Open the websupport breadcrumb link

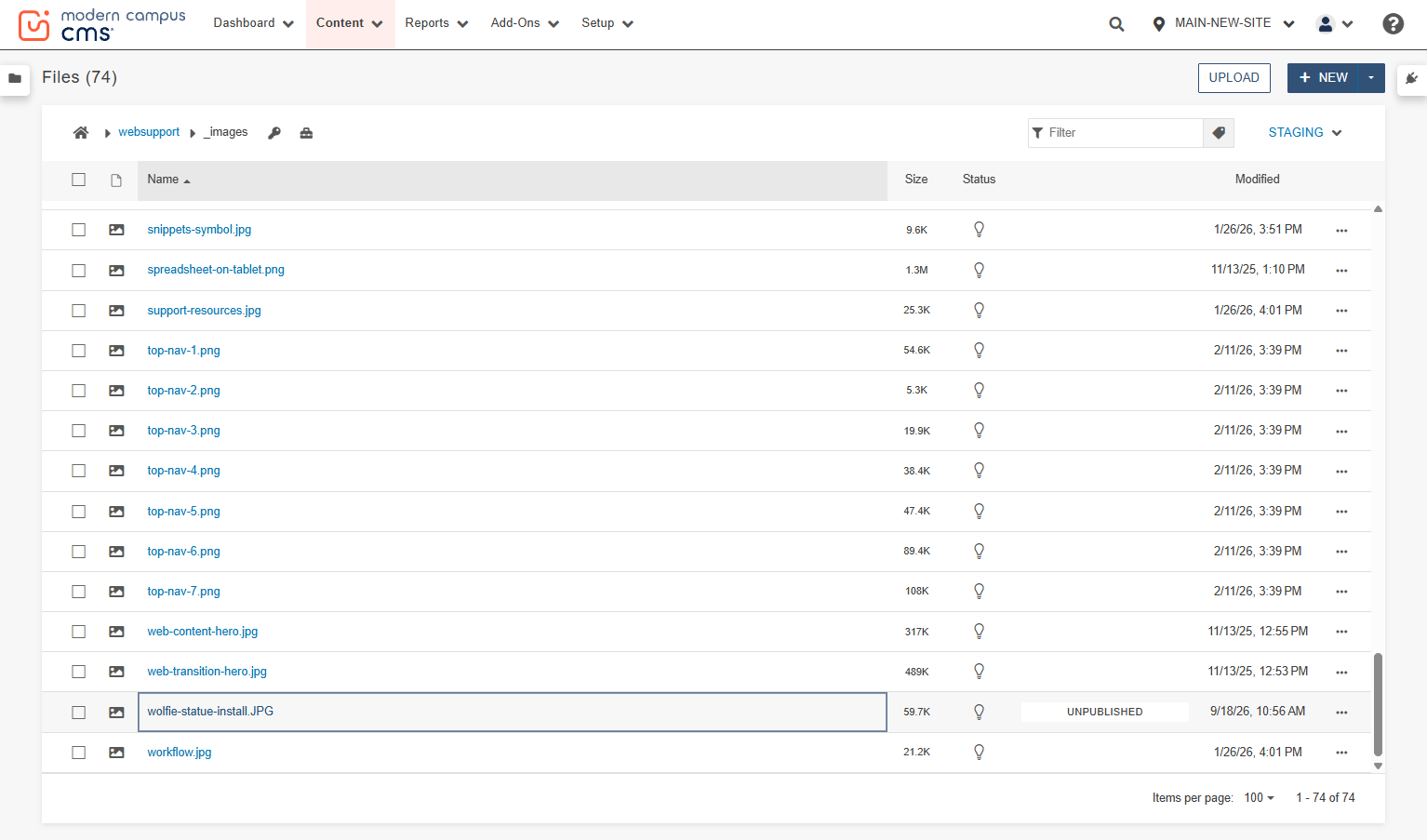[x=149, y=132]
